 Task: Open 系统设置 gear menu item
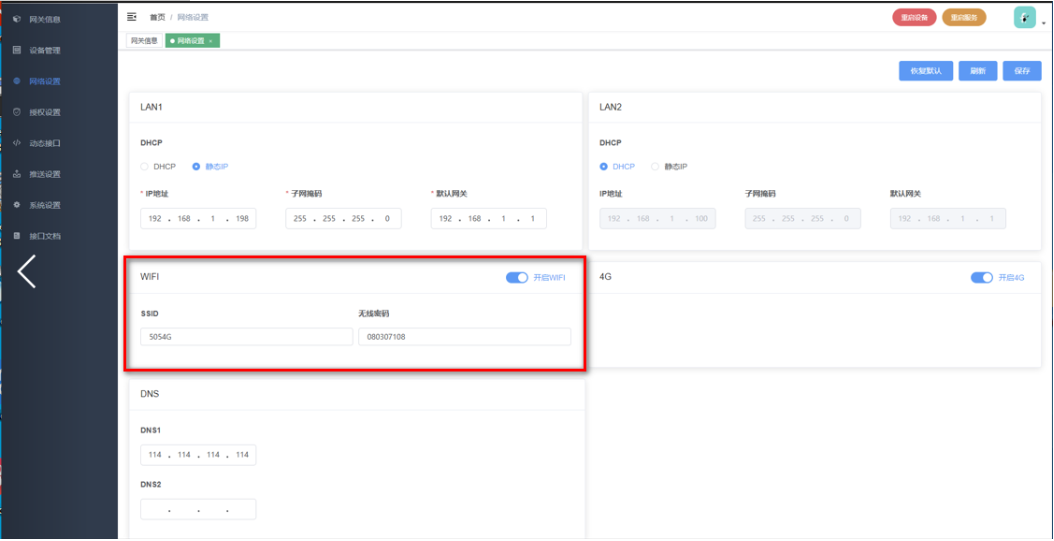click(x=44, y=205)
